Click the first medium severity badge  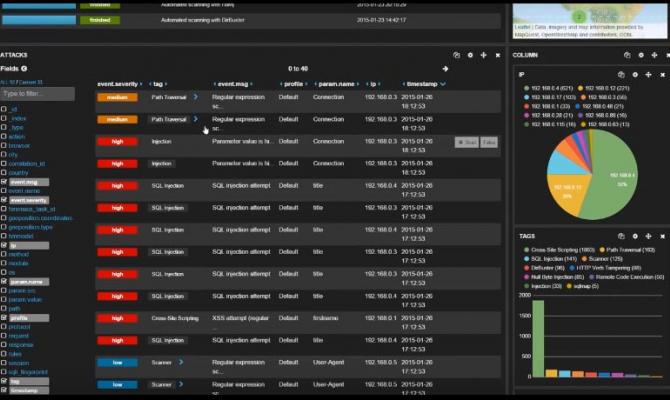click(118, 97)
